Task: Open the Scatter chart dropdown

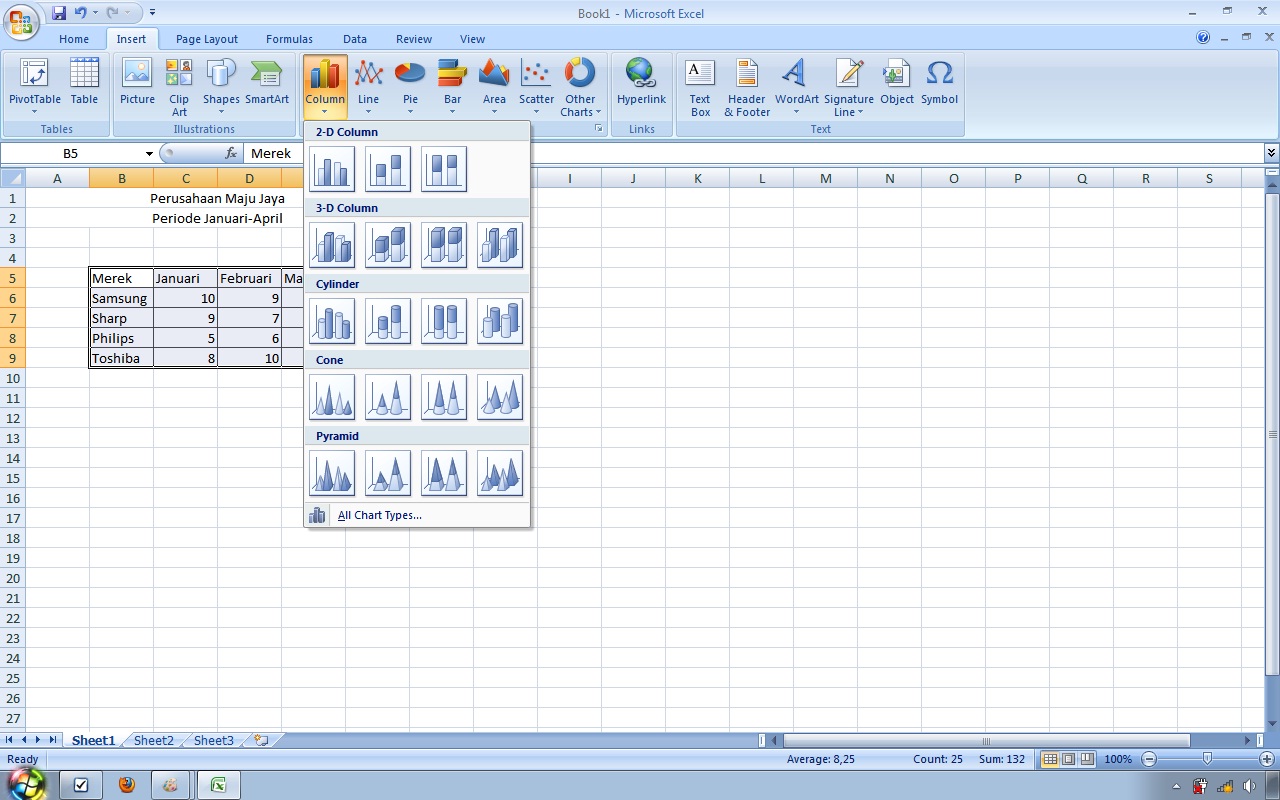Action: (x=536, y=87)
